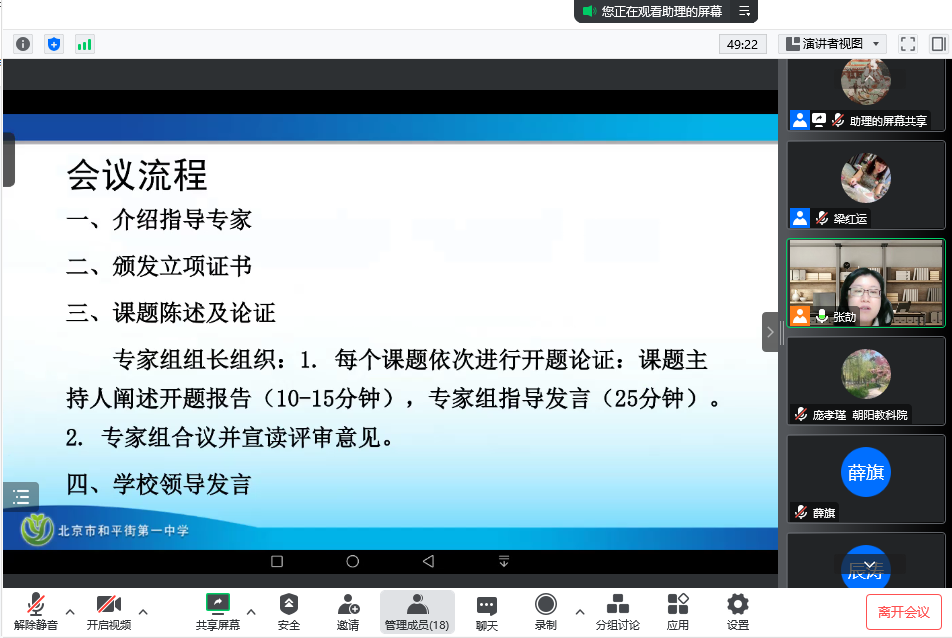Screen dimensions: 952x638
Task: Open the 应用 apps menu
Action: (678, 612)
